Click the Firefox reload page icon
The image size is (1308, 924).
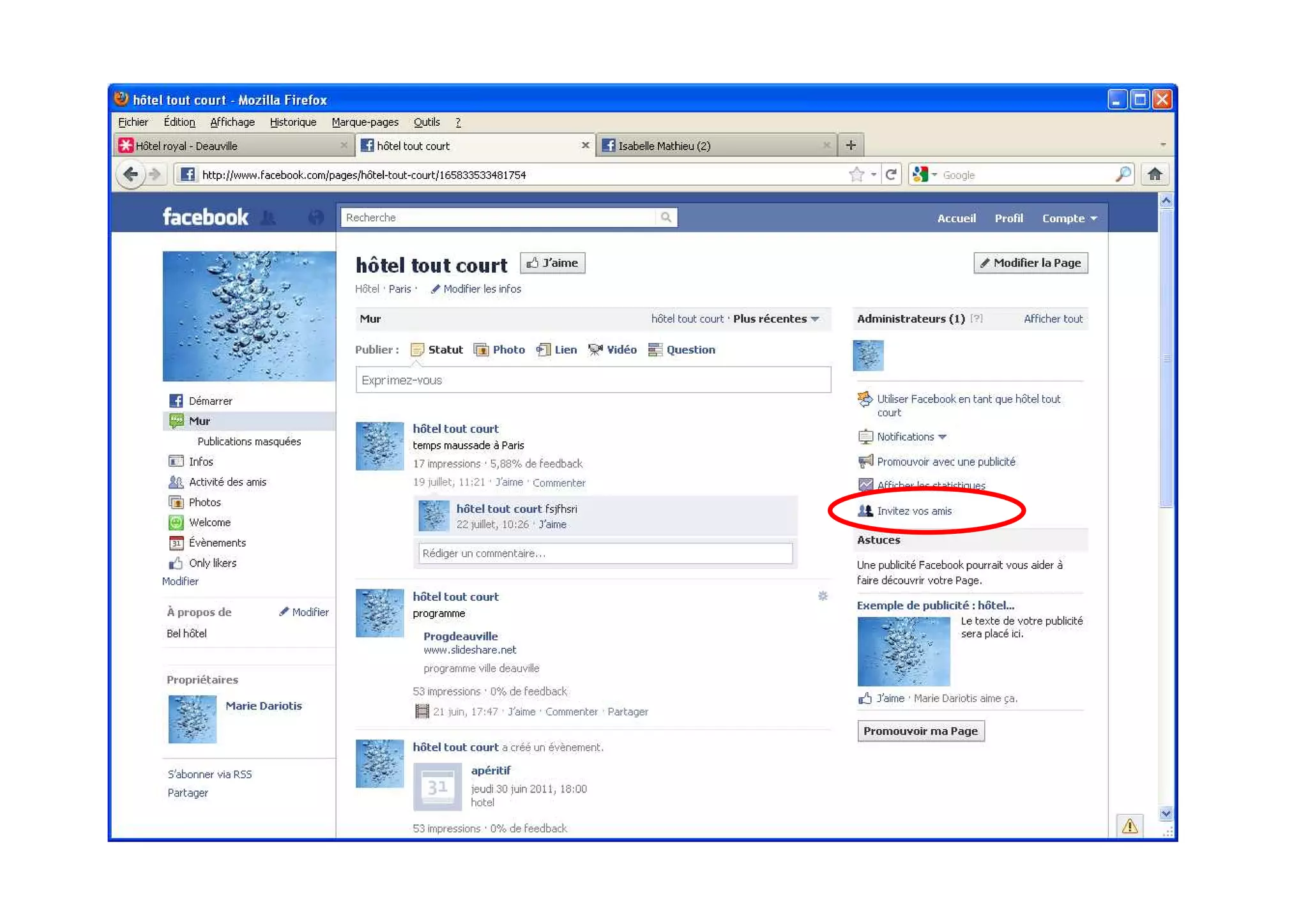(x=891, y=174)
